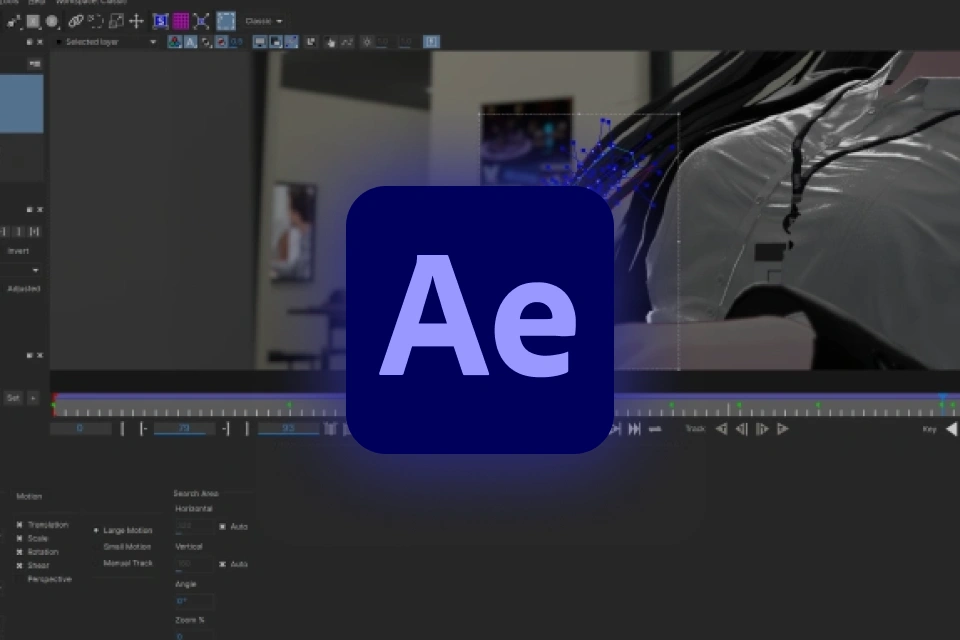Toggle the highlighted blue icon at toolbar end
Screen dimensions: 960x640
(x=432, y=42)
